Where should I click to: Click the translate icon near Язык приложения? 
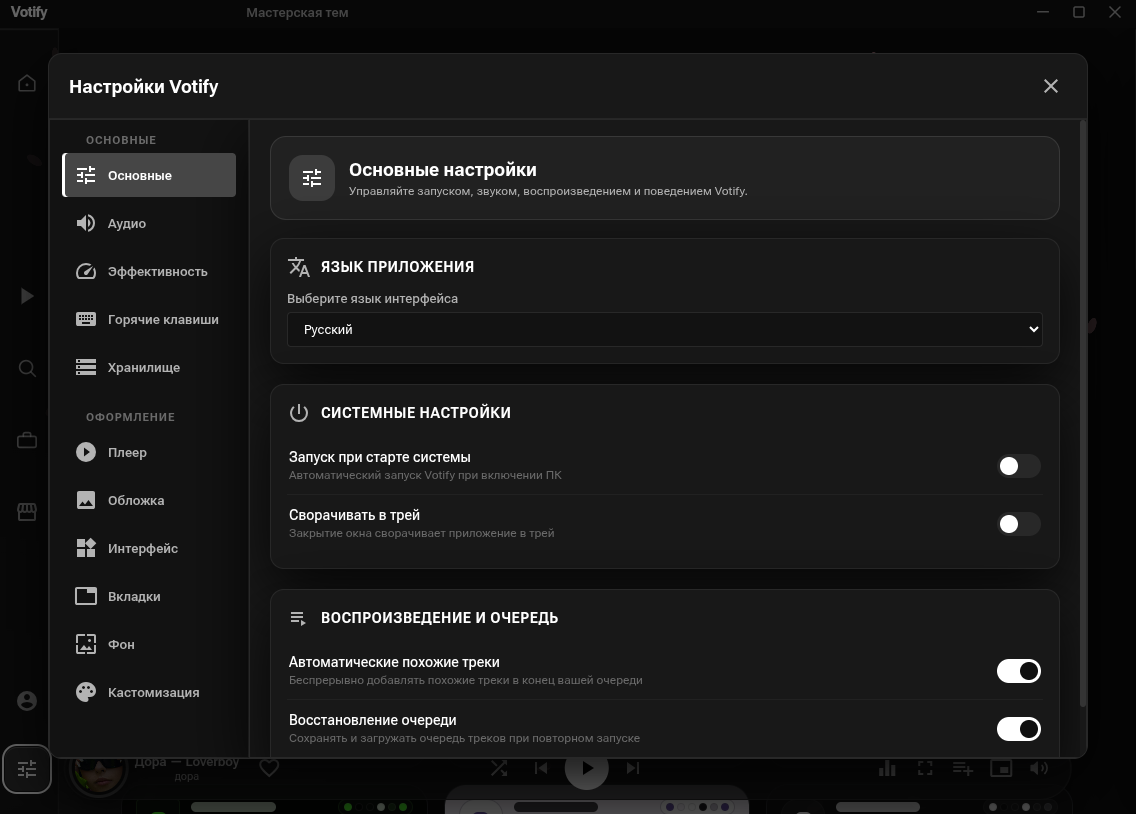298,267
